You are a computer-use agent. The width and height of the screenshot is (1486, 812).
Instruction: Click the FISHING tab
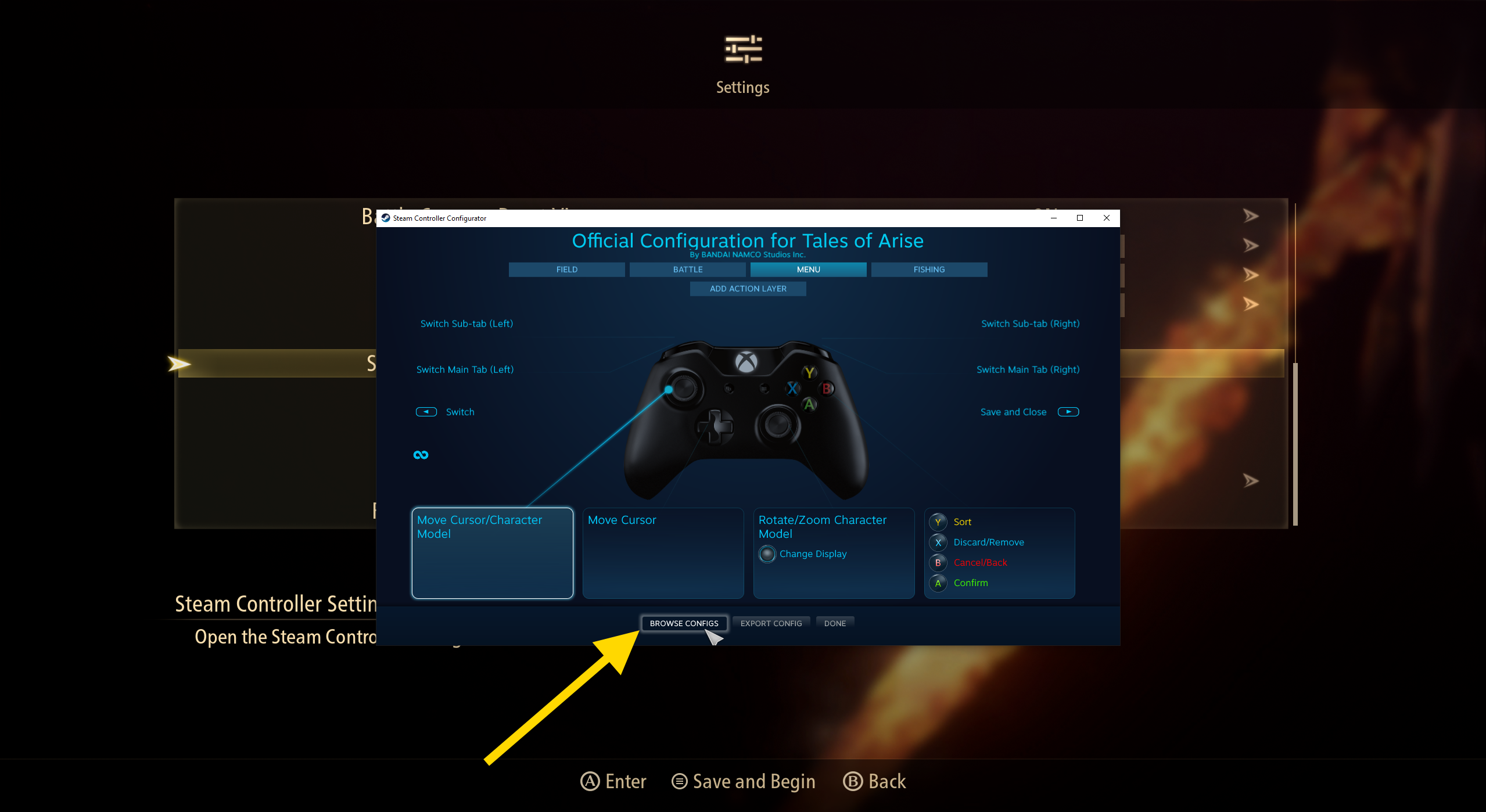tap(929, 269)
